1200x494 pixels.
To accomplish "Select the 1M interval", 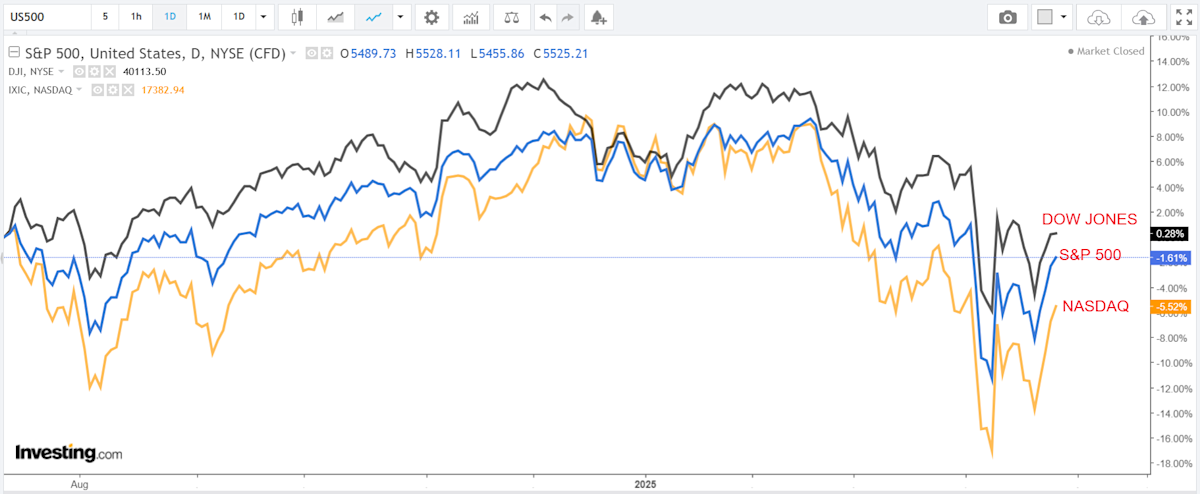I will pyautogui.click(x=204, y=17).
